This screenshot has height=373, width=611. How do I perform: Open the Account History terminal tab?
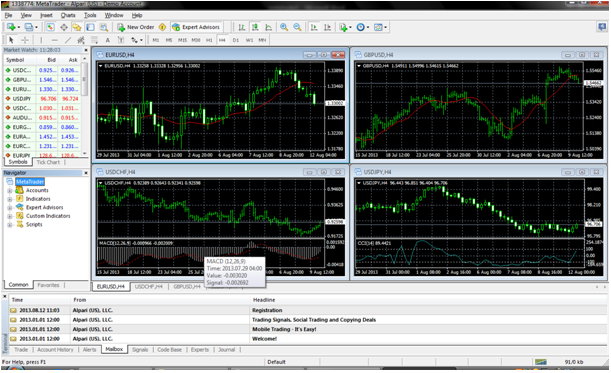tap(55, 350)
